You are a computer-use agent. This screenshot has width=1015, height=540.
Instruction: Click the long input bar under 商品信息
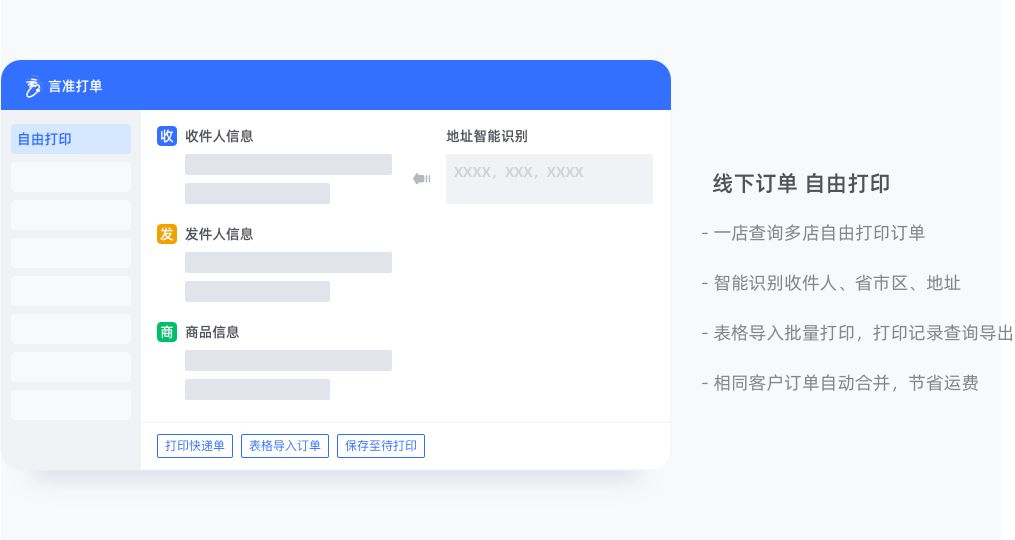click(x=288, y=361)
